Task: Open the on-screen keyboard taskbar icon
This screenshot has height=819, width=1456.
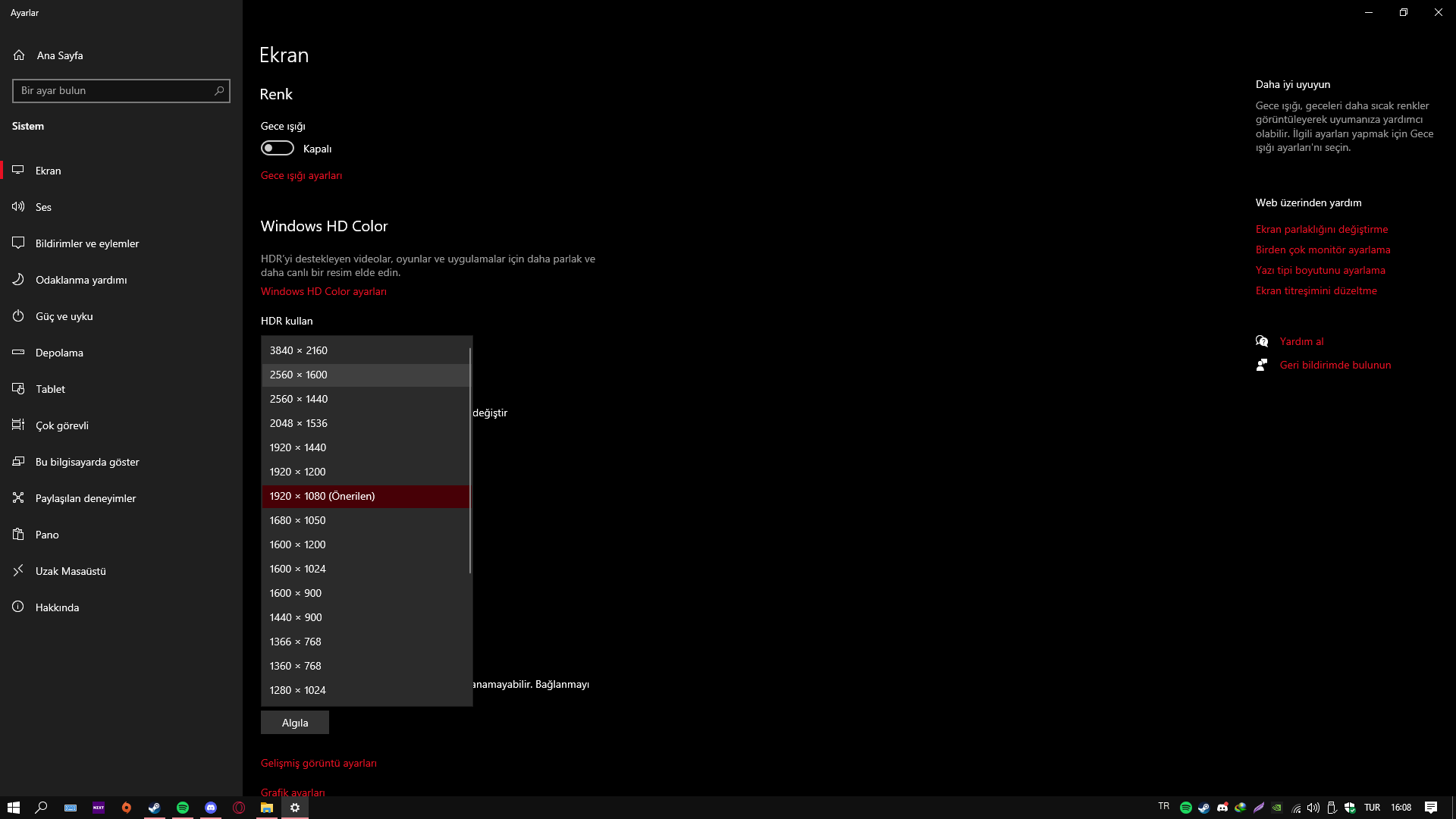Action: [x=71, y=808]
